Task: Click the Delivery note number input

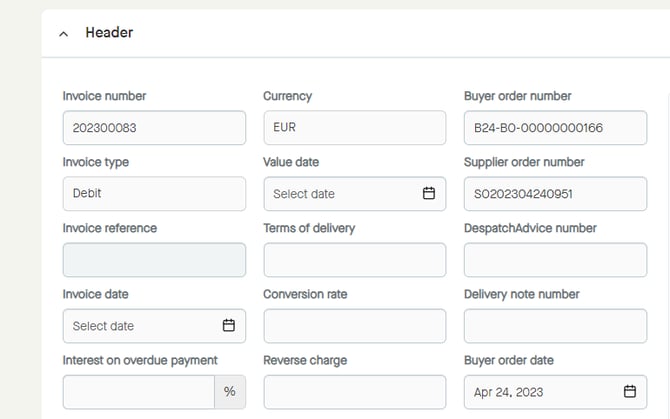Action: (555, 326)
